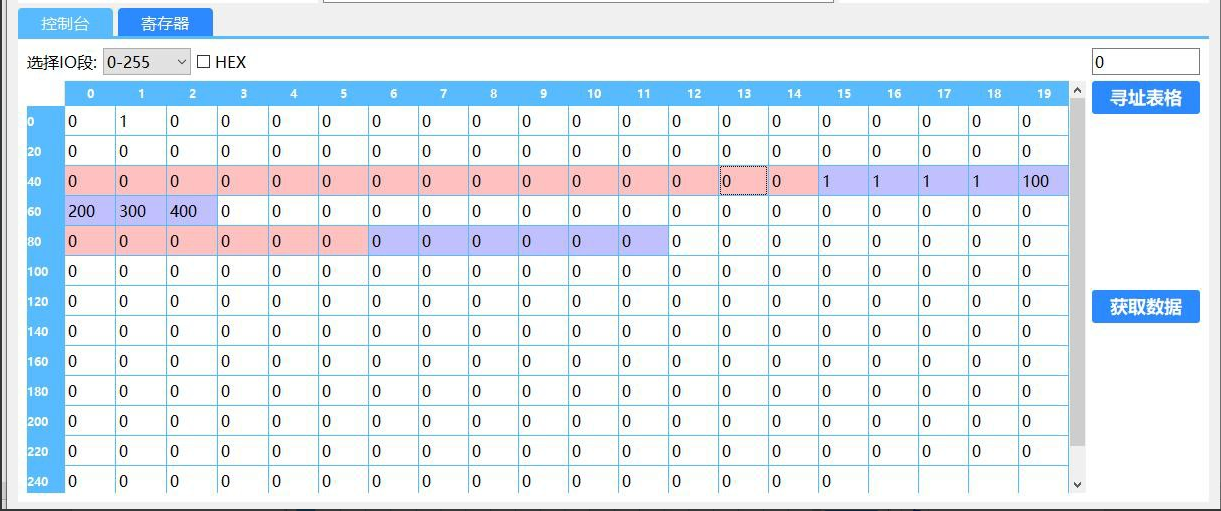This screenshot has width=1221, height=511.
Task: Switch to the 控制台 tab
Action: coord(65,23)
